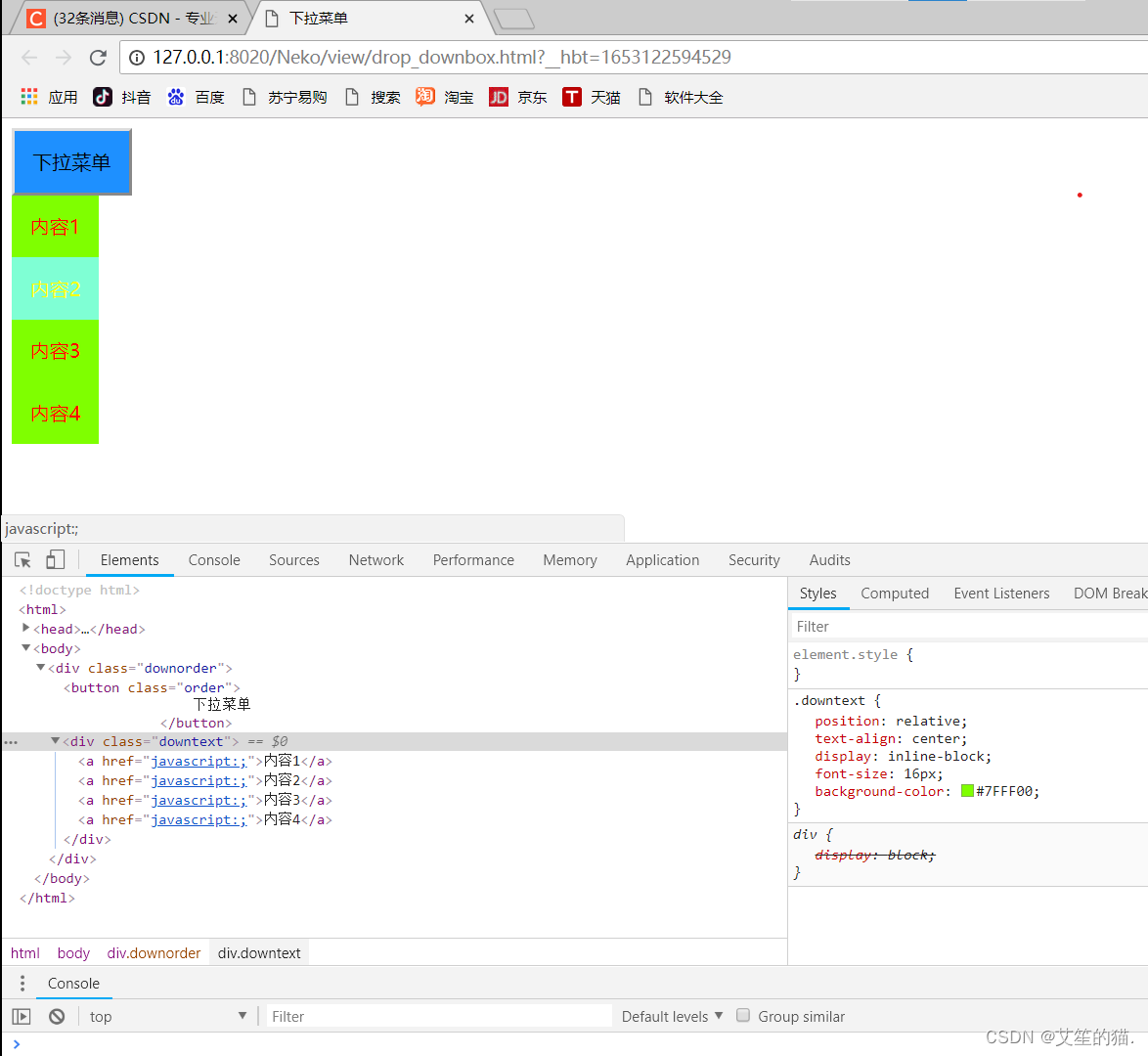Select the 内容3 anchor node in DOM tree
1148x1056 pixels.
(205, 800)
